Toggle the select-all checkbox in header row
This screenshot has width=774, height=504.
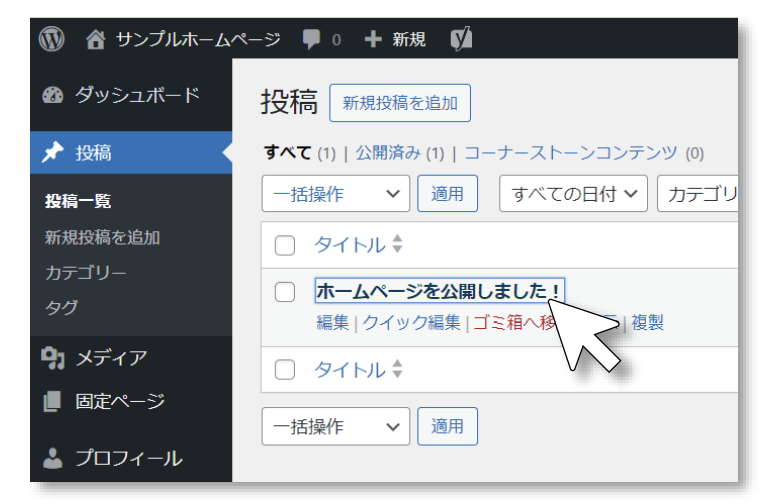[285, 245]
